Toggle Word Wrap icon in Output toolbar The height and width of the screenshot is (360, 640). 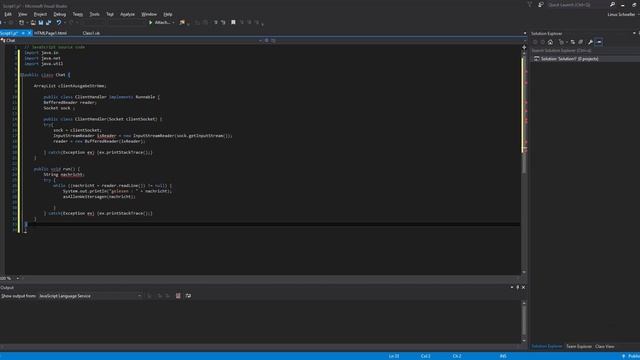pyautogui.click(x=188, y=296)
